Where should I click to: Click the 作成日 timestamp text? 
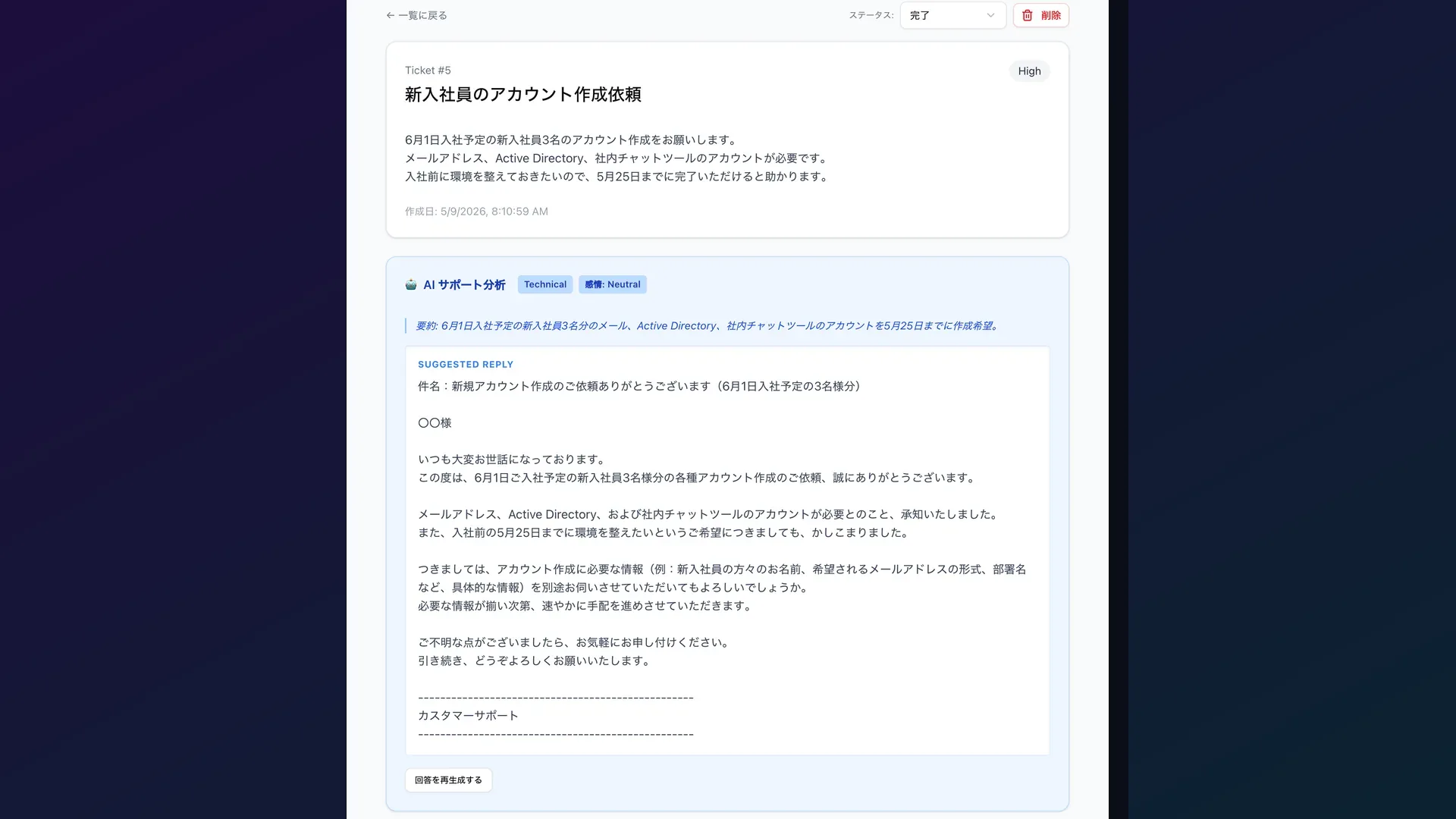(476, 212)
